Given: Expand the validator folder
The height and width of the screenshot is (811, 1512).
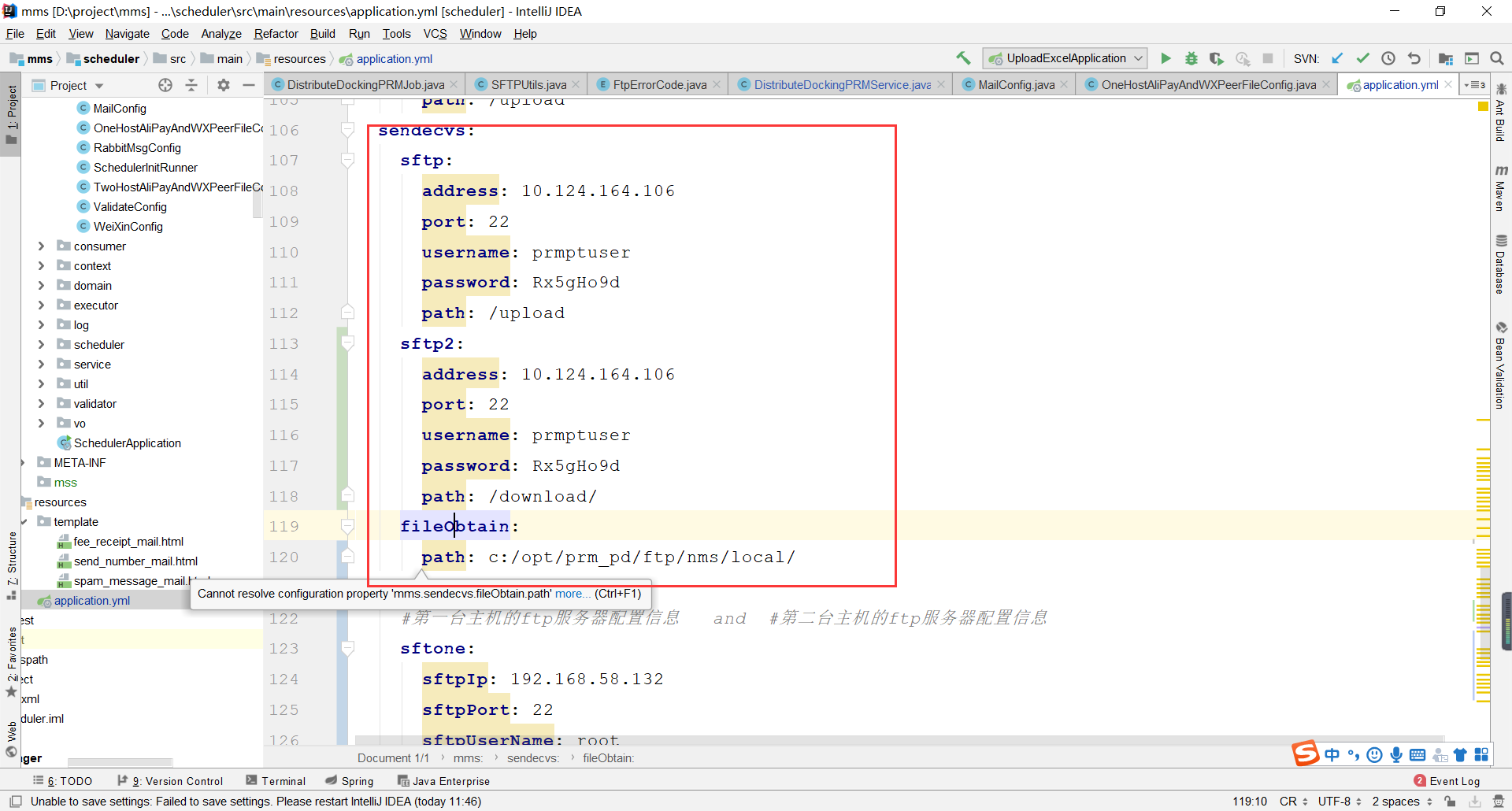Looking at the screenshot, I should [41, 404].
